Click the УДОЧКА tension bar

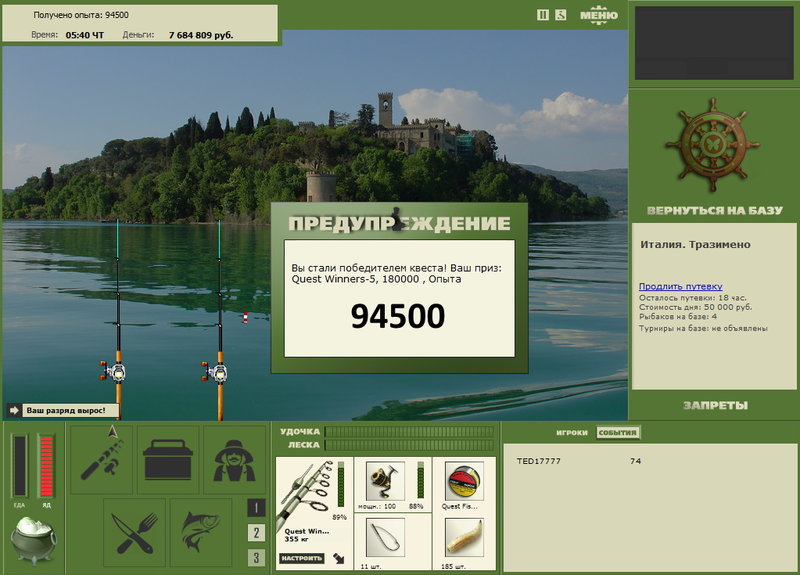(409, 432)
